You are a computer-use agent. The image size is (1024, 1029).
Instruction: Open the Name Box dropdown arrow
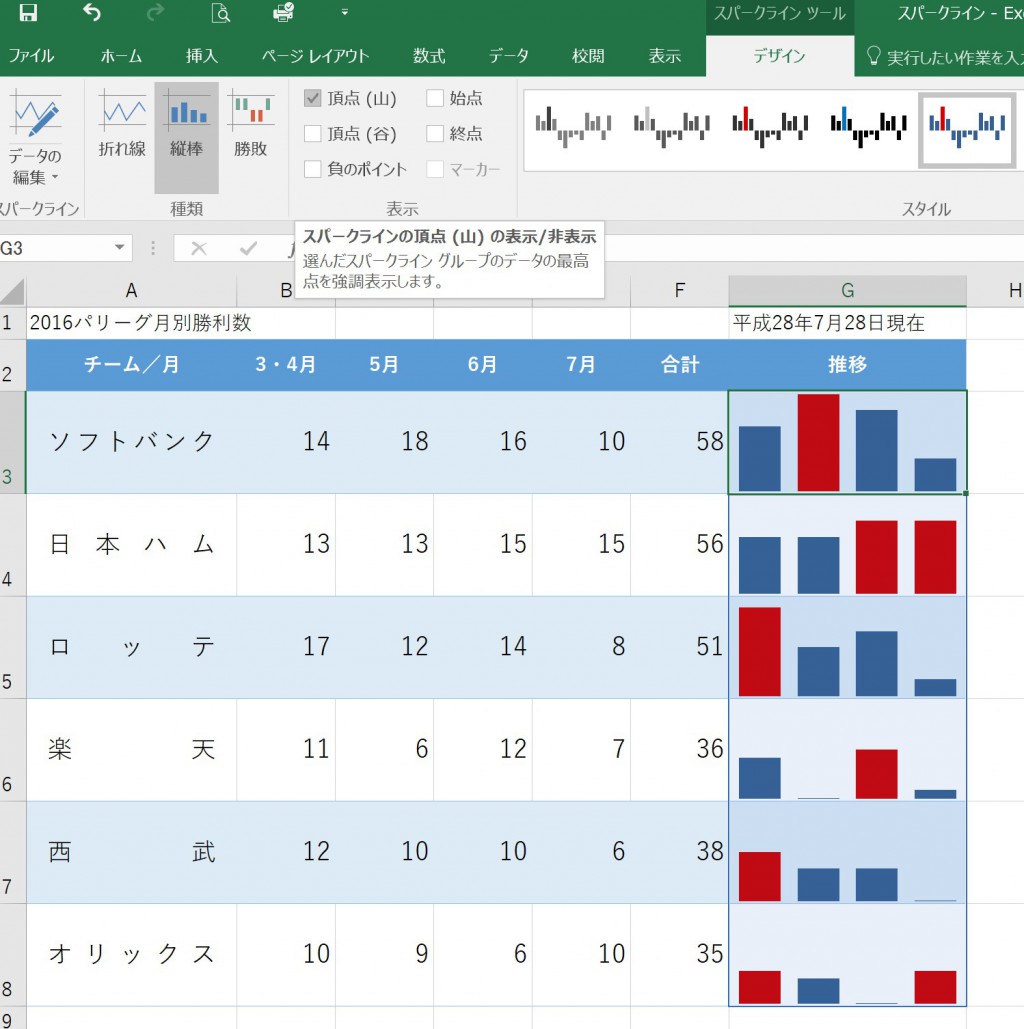pos(119,248)
